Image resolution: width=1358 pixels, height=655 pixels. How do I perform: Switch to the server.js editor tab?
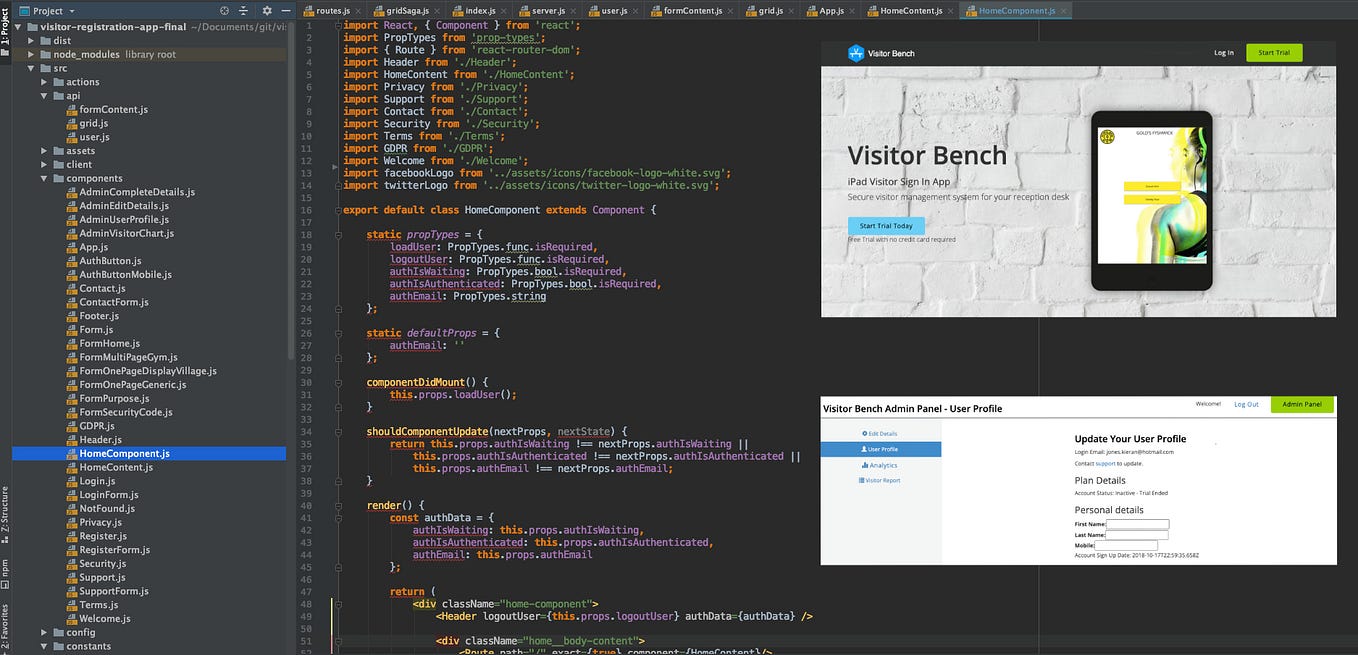click(551, 13)
